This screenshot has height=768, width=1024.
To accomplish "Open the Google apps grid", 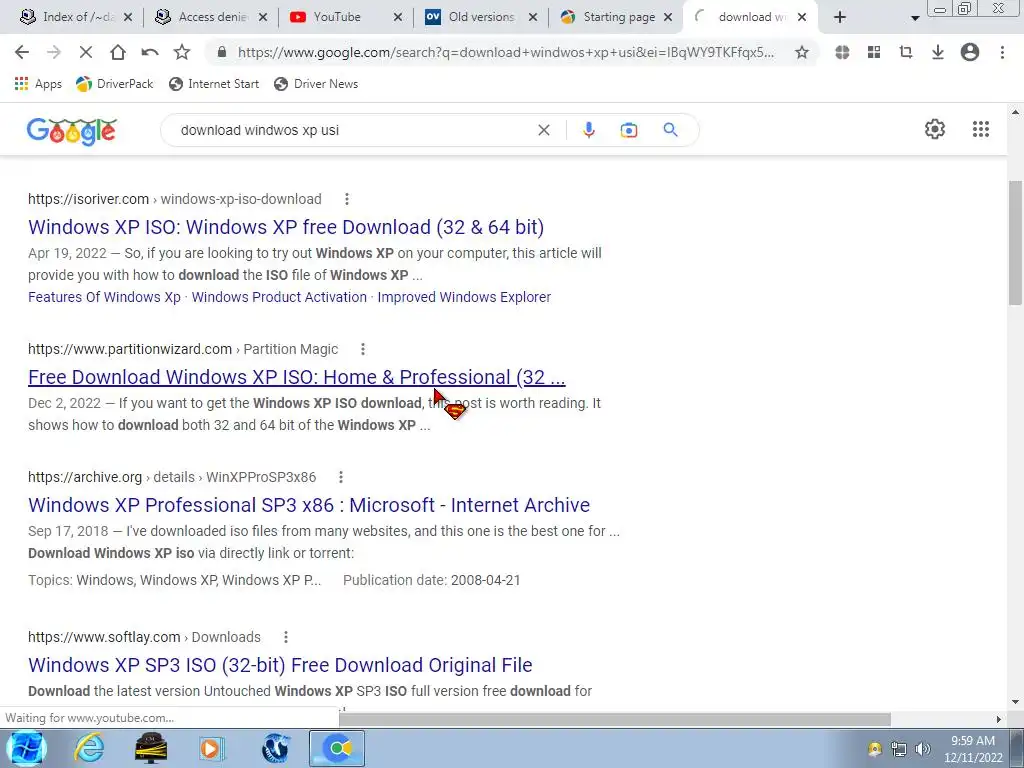I will click(981, 129).
